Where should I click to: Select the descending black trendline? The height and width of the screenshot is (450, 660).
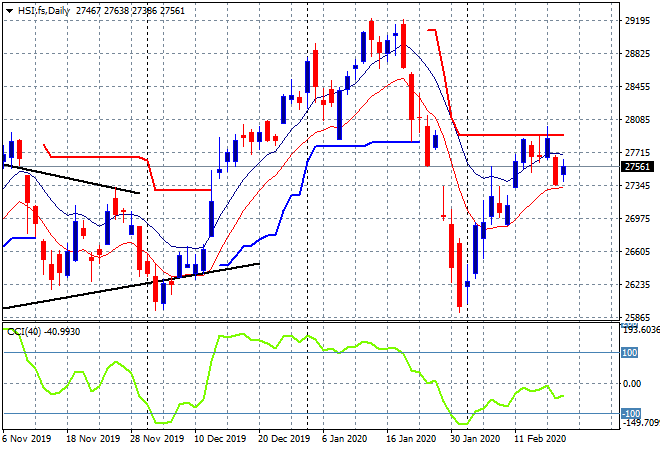tap(72, 180)
